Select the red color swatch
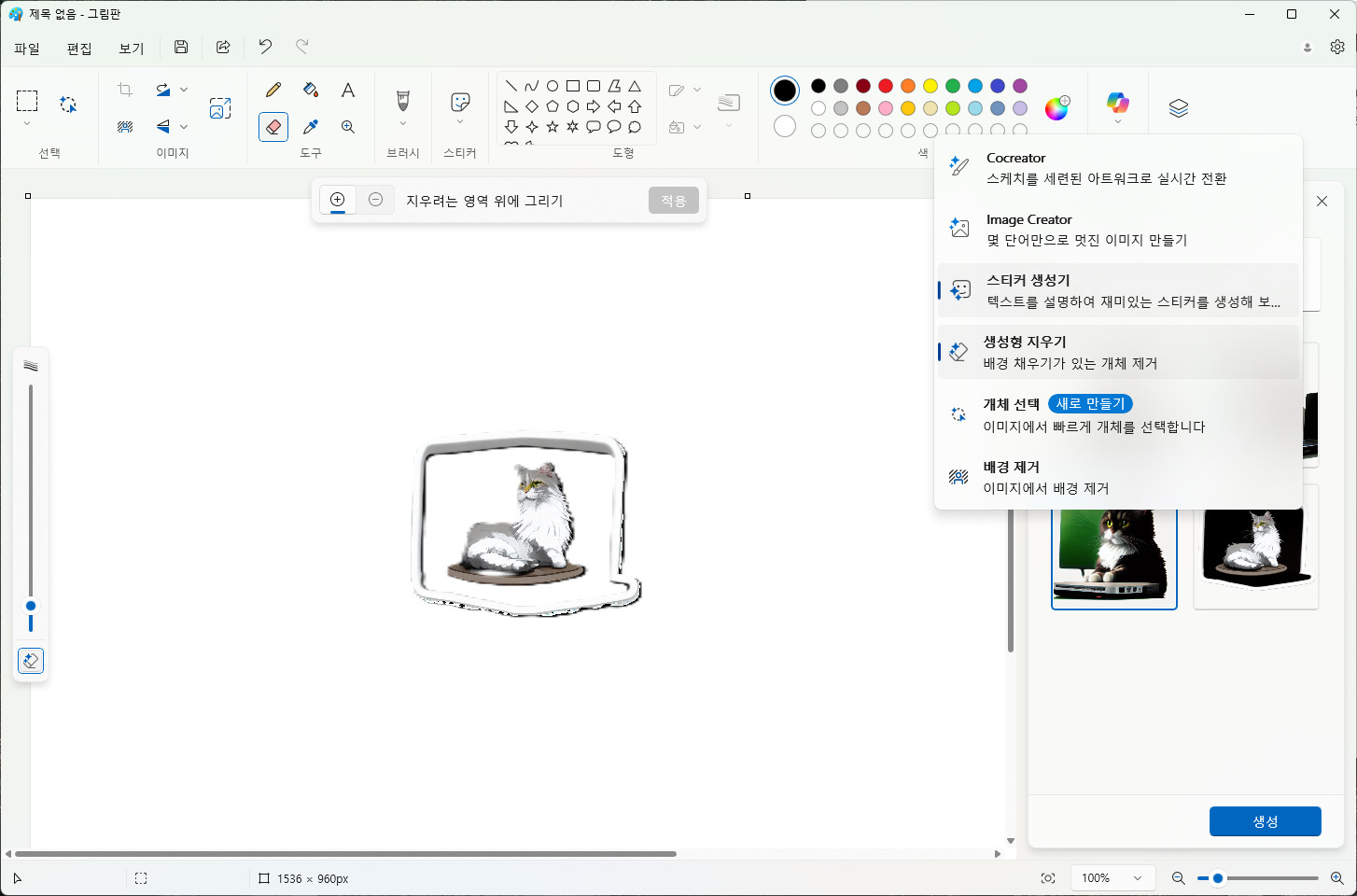 click(x=886, y=86)
